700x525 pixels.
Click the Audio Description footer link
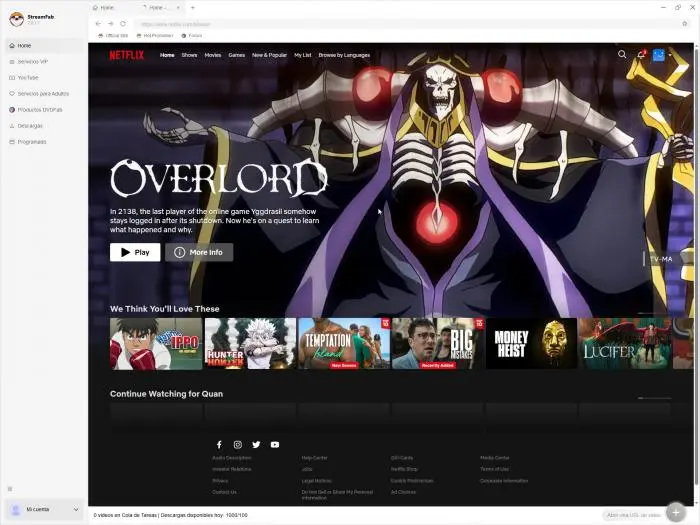pyautogui.click(x=232, y=458)
